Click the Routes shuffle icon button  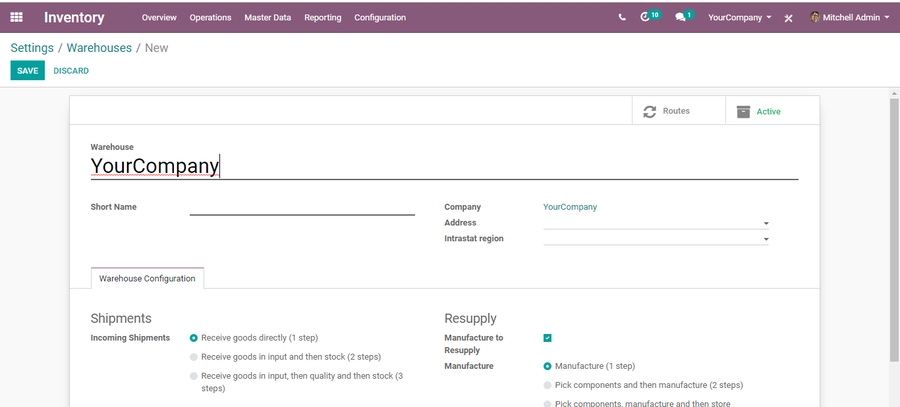coord(668,111)
